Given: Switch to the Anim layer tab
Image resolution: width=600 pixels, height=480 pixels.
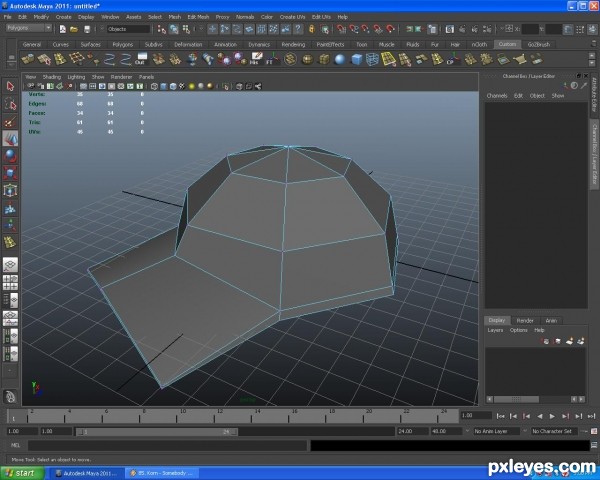Looking at the screenshot, I should click(x=551, y=320).
